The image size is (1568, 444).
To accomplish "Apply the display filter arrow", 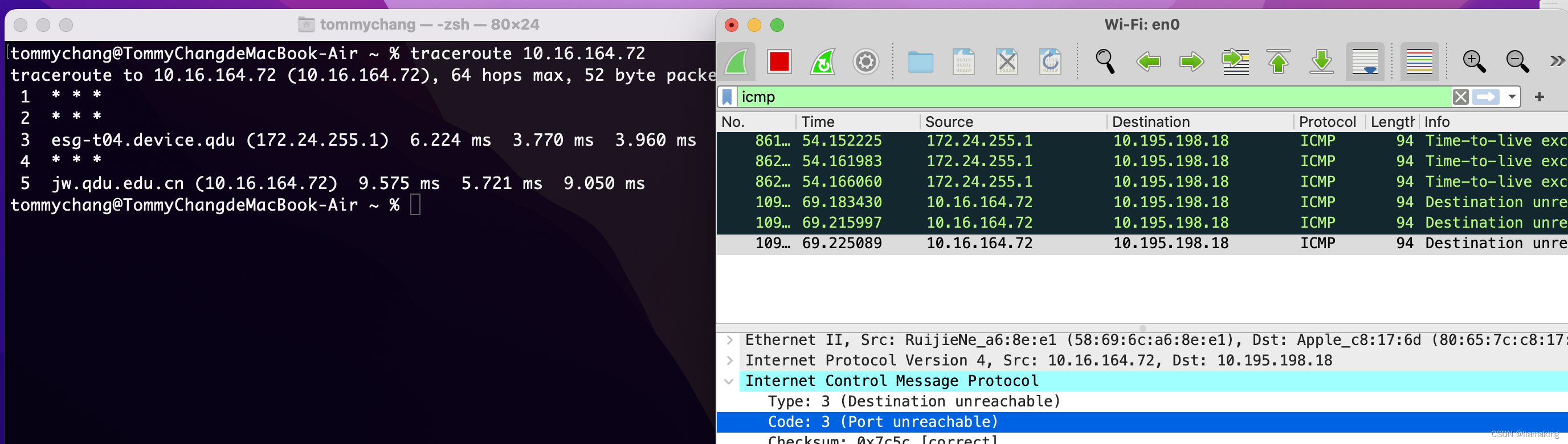I will (1486, 97).
